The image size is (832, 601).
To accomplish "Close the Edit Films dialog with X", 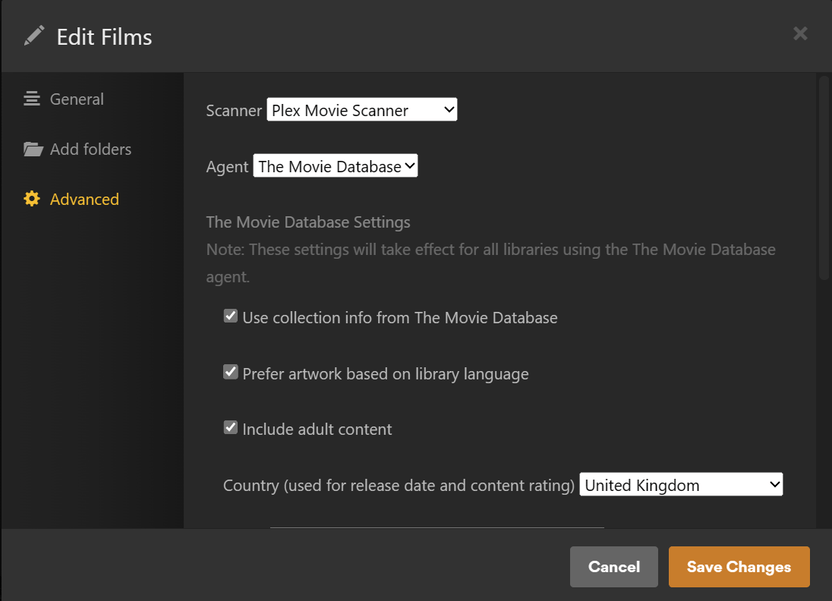I will [x=800, y=33].
